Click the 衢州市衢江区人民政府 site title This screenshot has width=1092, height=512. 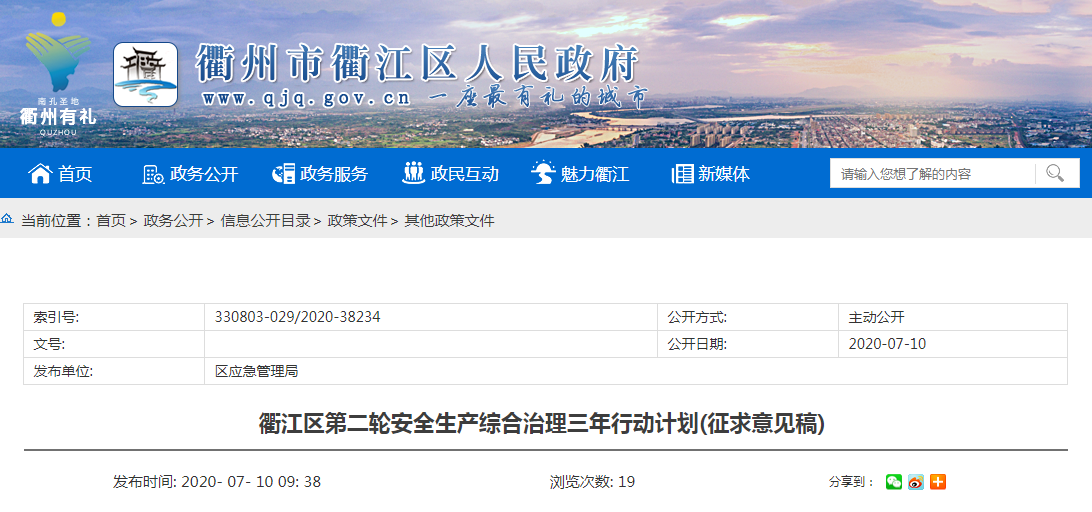pyautogui.click(x=417, y=65)
